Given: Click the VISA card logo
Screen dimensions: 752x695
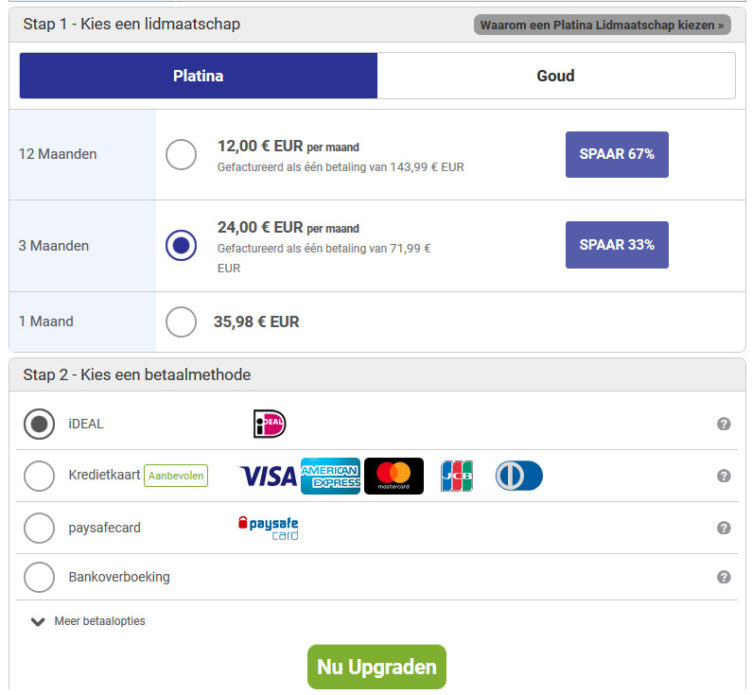Looking at the screenshot, I should 268,476.
